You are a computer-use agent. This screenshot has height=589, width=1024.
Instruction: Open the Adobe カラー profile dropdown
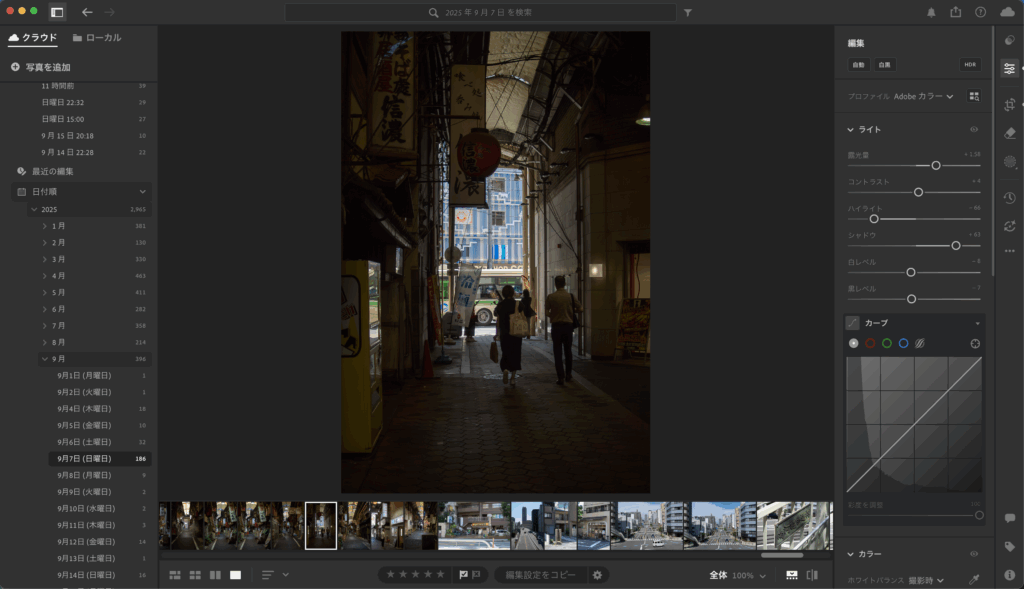[x=923, y=96]
